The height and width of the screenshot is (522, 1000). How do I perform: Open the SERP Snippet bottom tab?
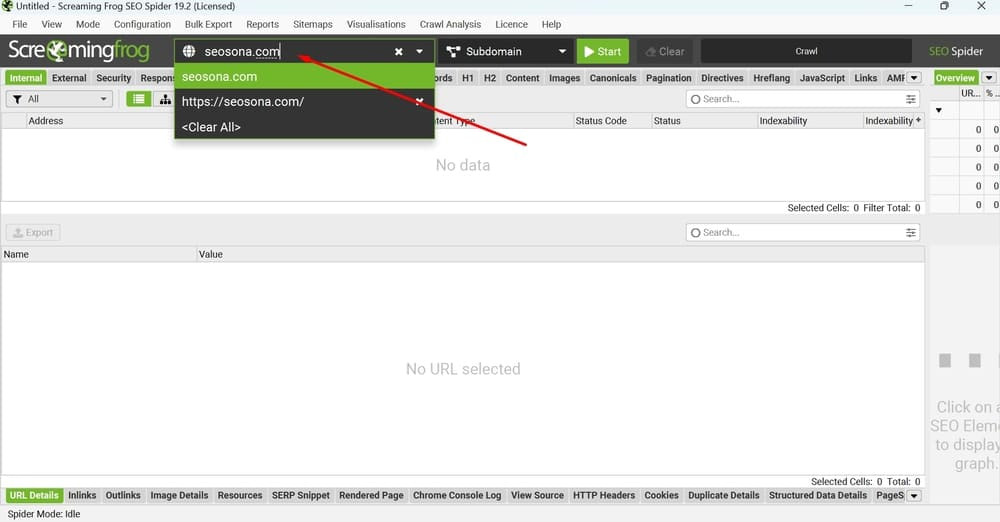(301, 495)
